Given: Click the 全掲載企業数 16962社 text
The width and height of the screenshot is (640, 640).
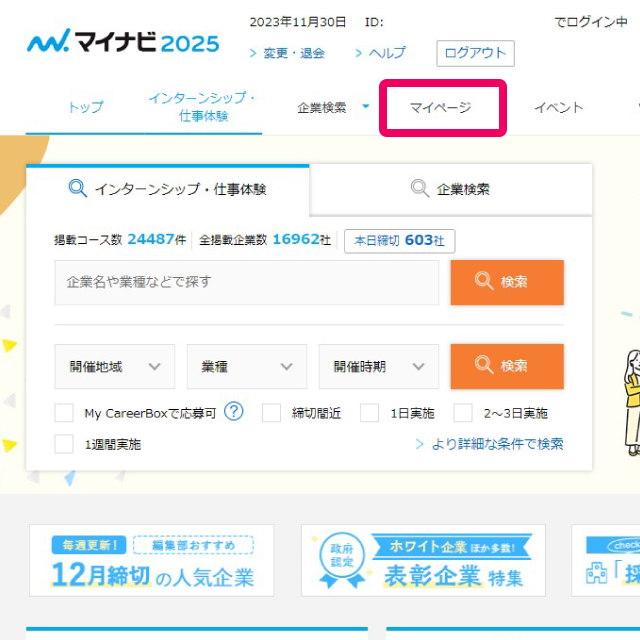Looking at the screenshot, I should 265,240.
